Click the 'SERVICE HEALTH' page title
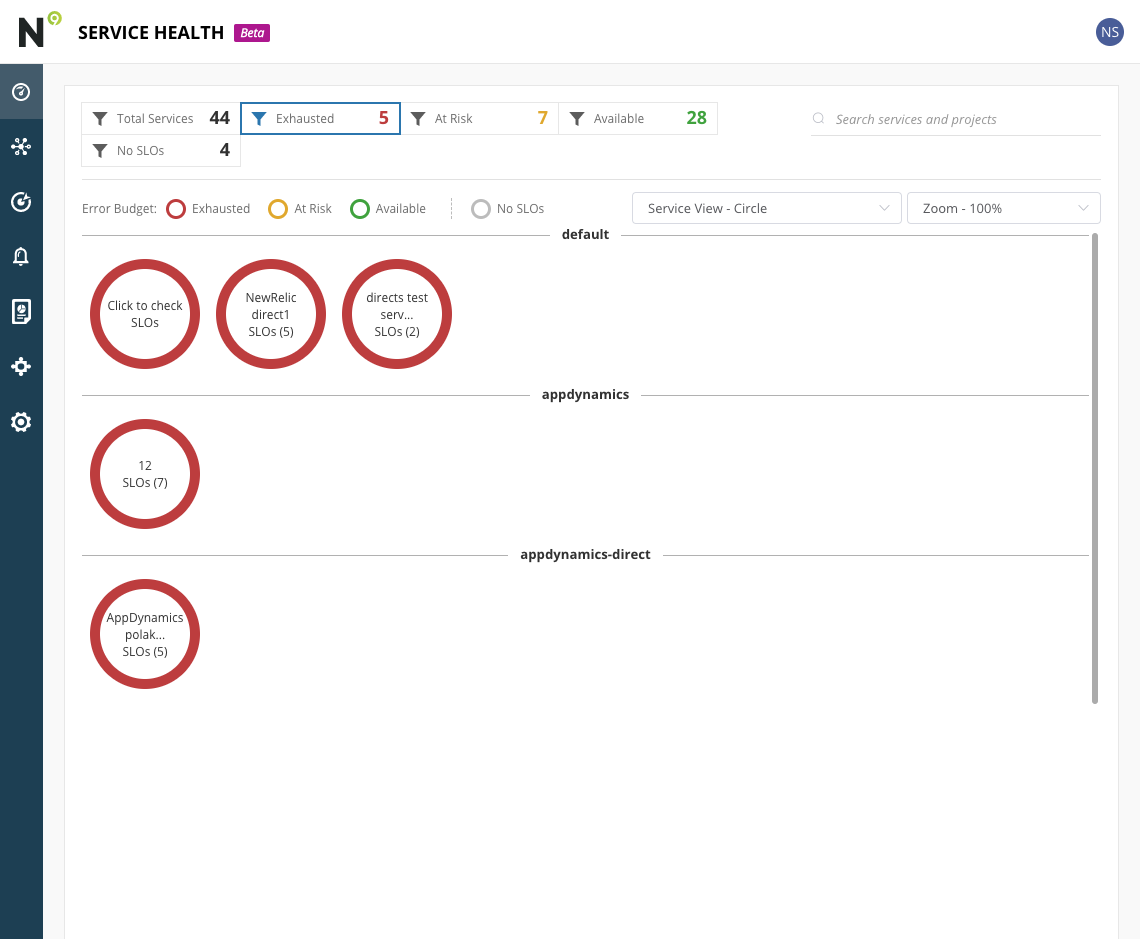Image resolution: width=1140 pixels, height=939 pixels. 150,33
